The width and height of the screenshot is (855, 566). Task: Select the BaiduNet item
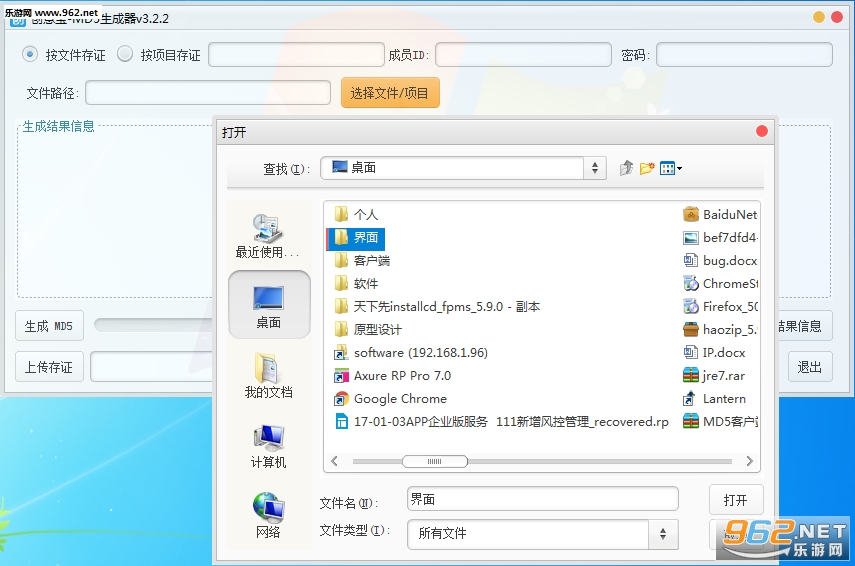click(720, 214)
